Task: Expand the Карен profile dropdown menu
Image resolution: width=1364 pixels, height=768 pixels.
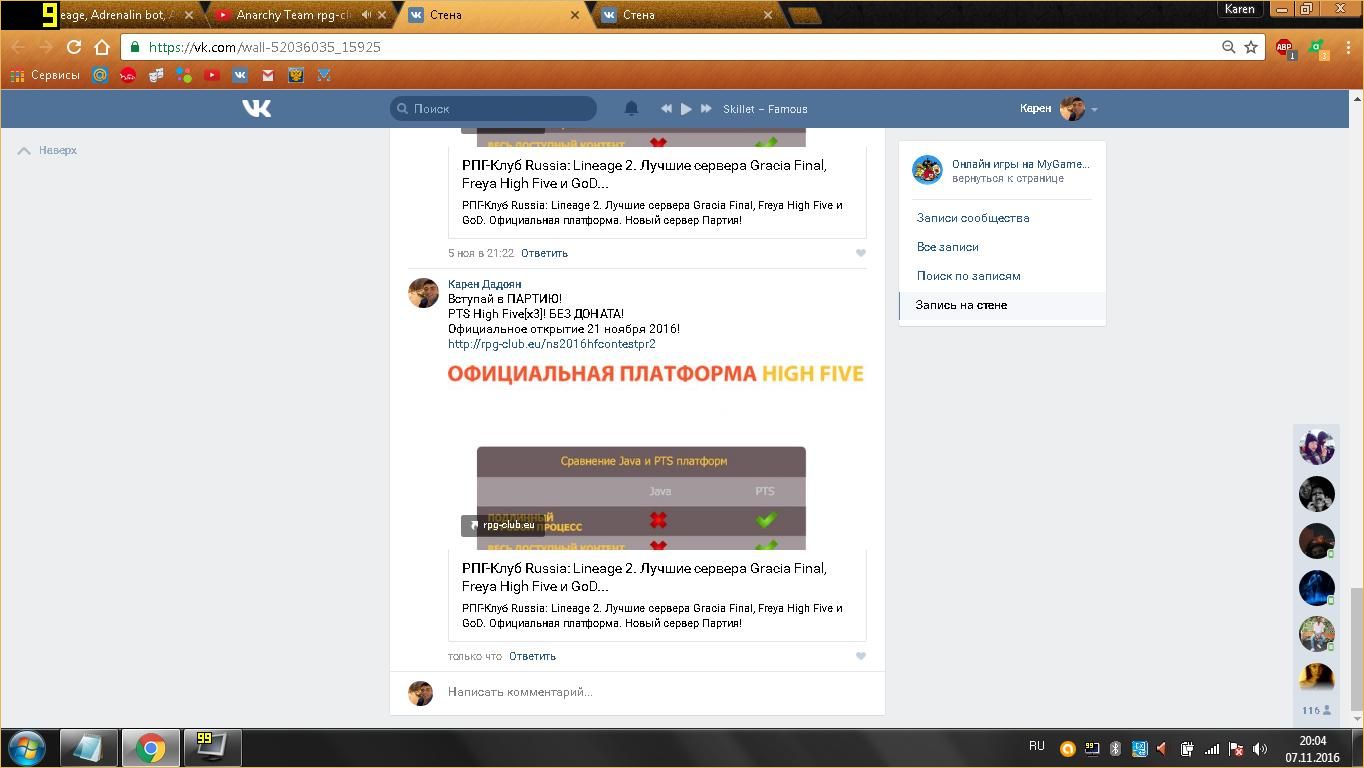Action: pos(1094,109)
